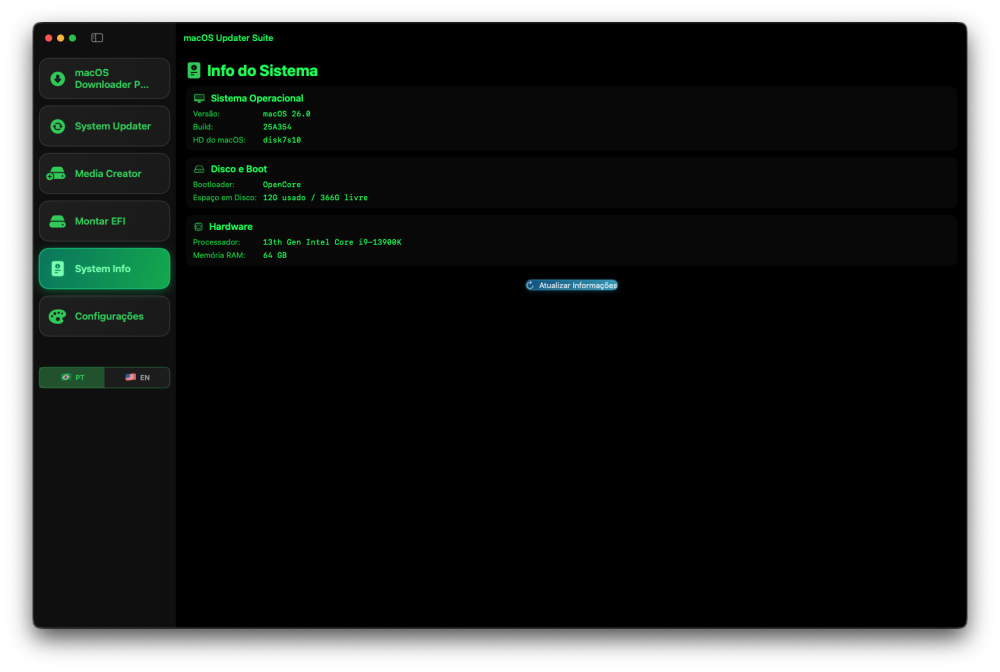Click the Hardware chip icon

(x=198, y=227)
